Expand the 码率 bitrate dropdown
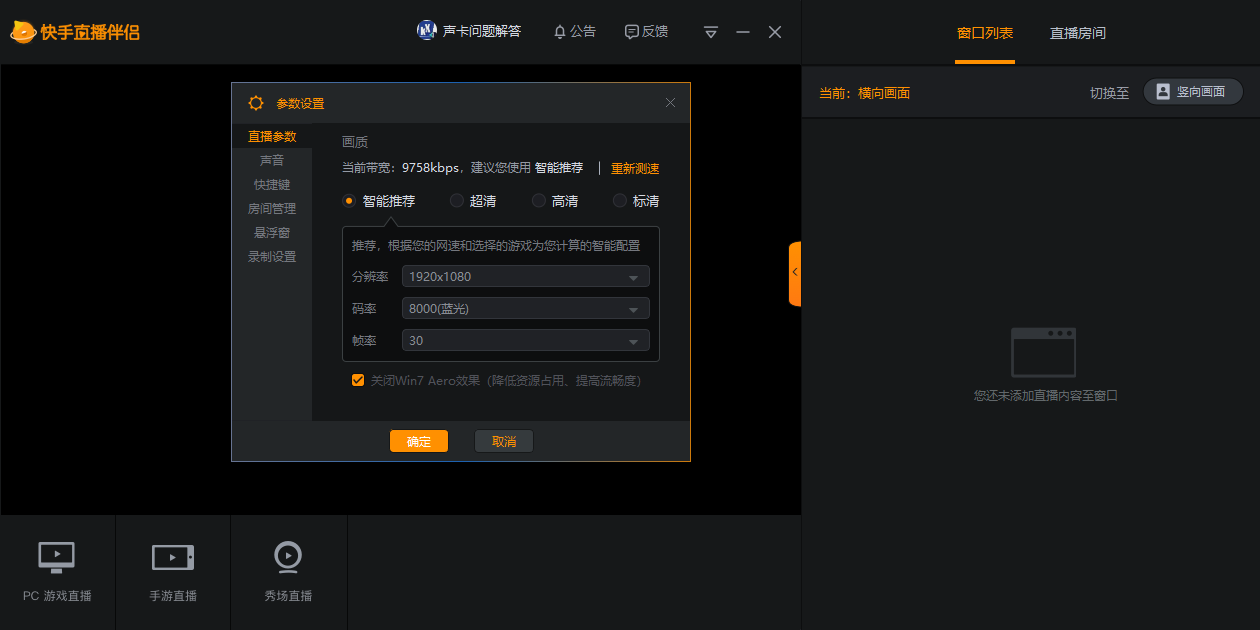Image resolution: width=1260 pixels, height=630 pixels. coord(525,308)
